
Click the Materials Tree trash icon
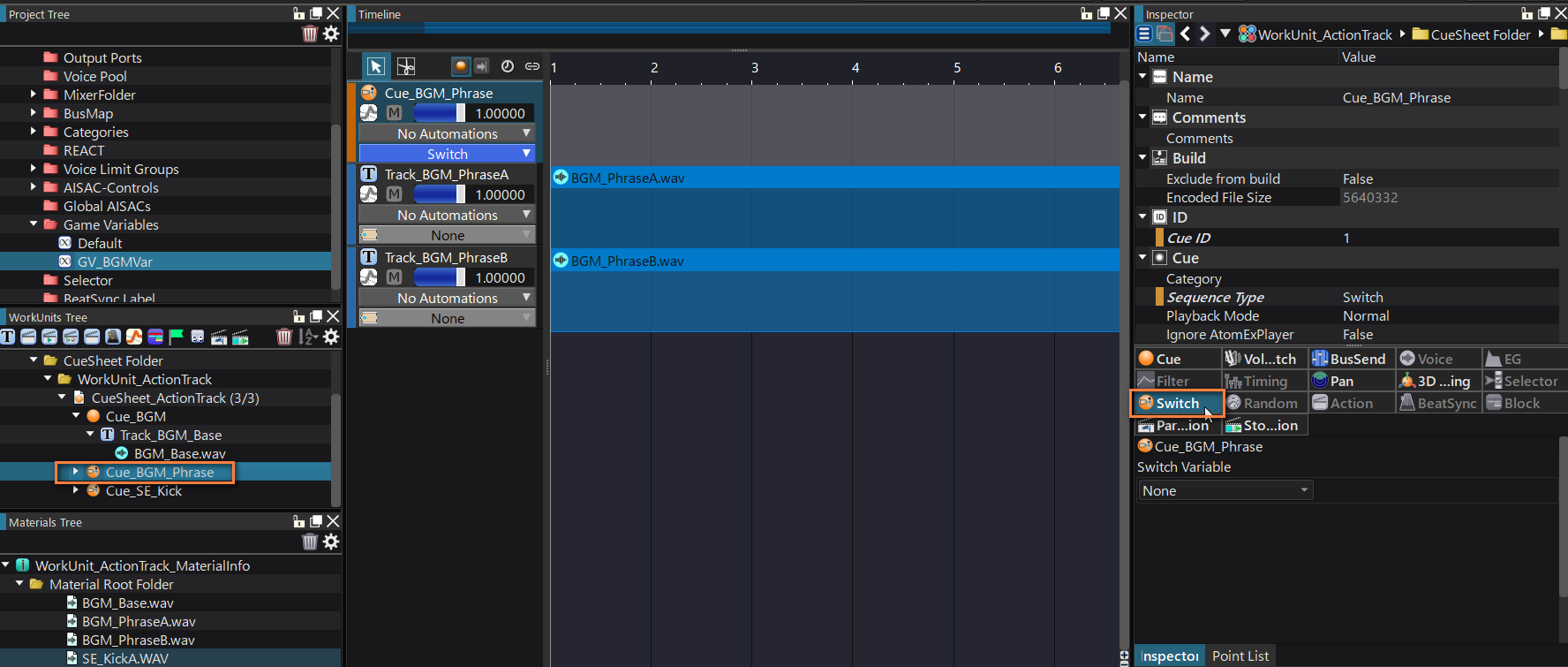click(x=310, y=542)
